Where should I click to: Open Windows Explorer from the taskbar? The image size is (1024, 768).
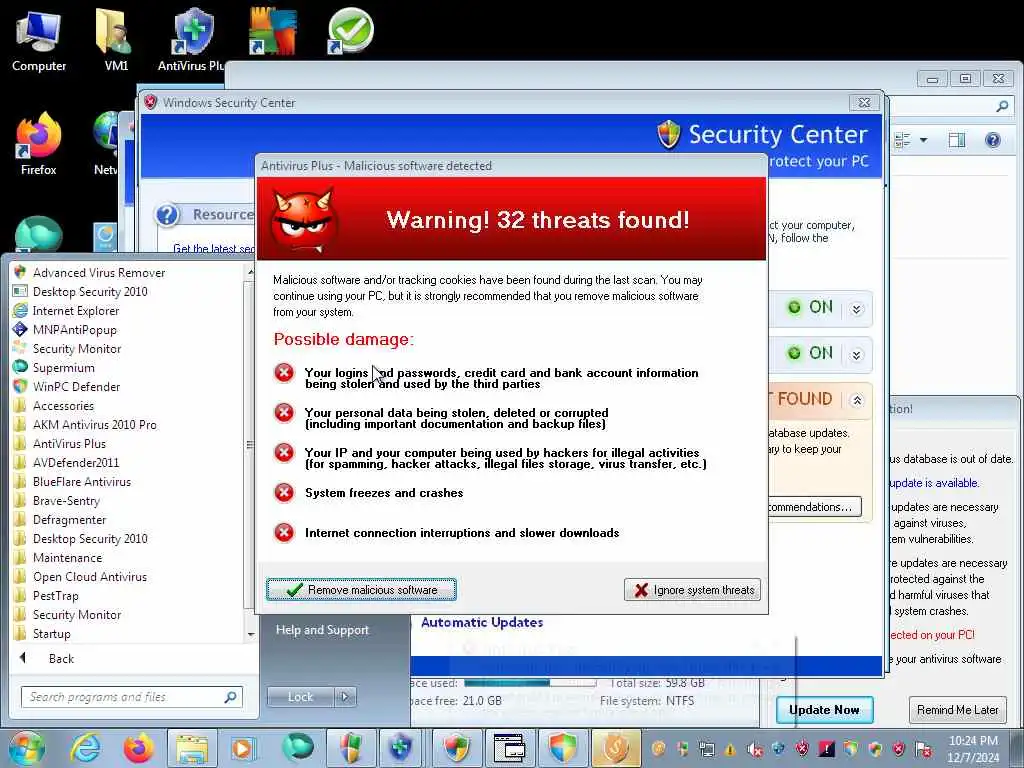coord(191,748)
